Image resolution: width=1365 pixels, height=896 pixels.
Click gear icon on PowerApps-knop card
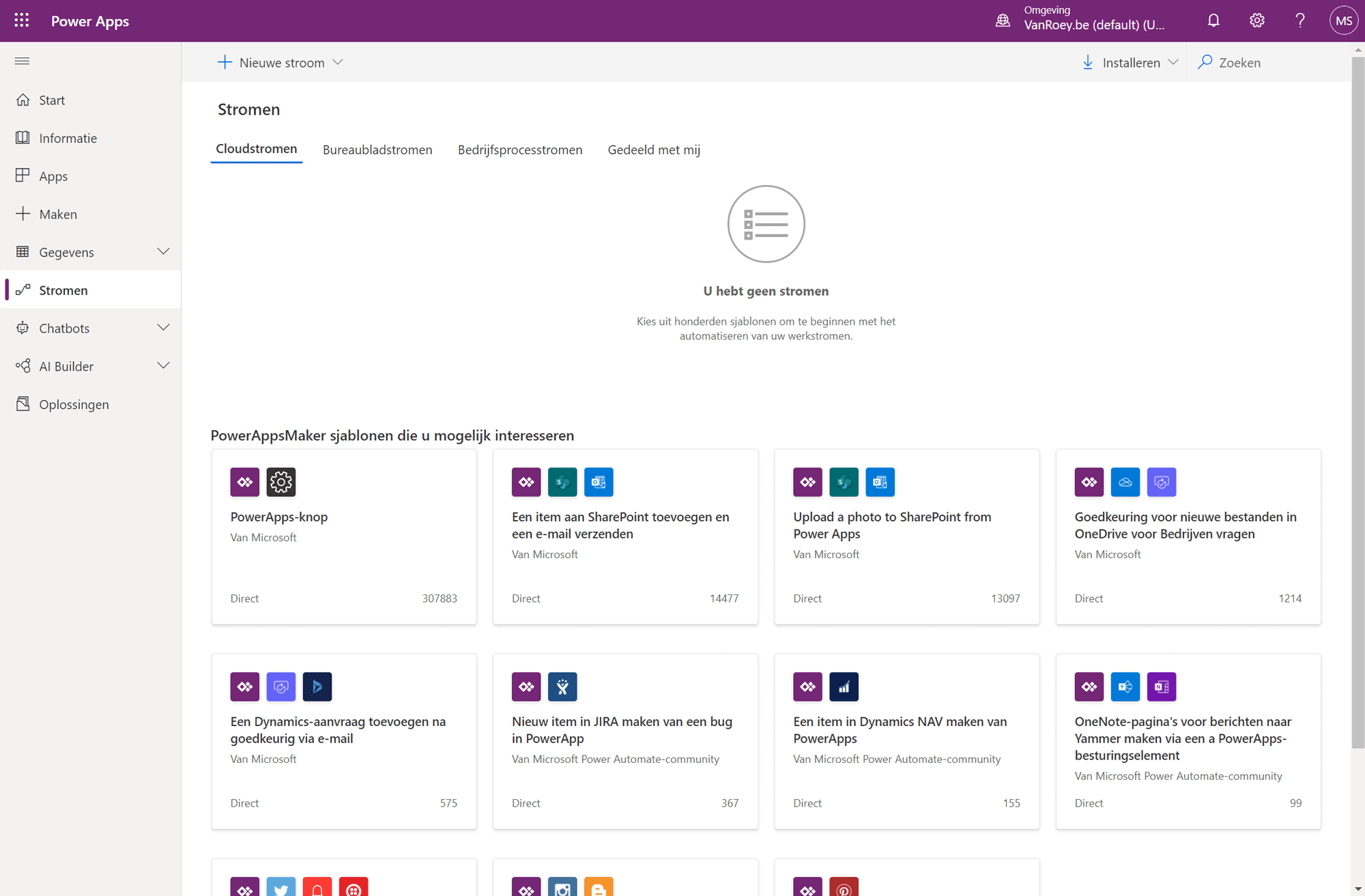click(281, 482)
